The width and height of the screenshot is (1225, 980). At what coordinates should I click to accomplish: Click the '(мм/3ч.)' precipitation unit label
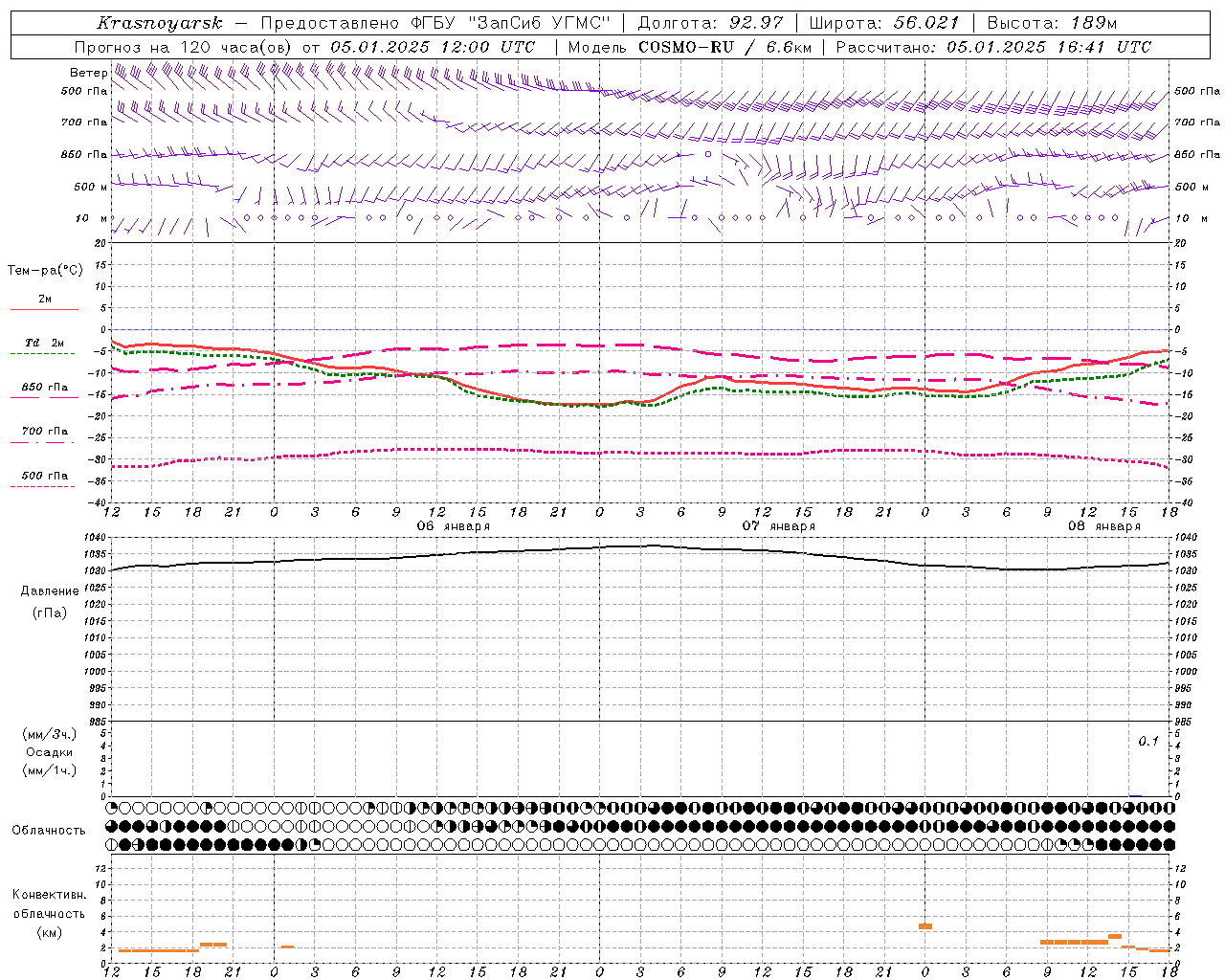(x=50, y=734)
